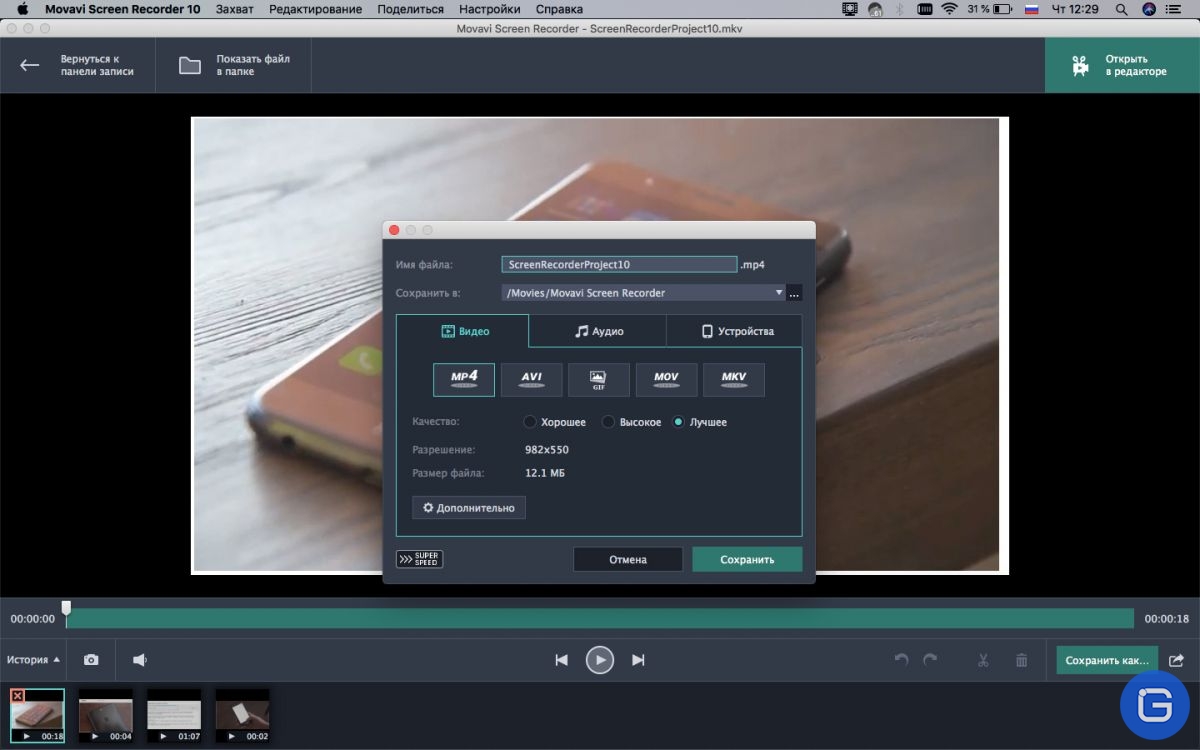Open the share export icon
Screen dimensions: 1200x750
(1176, 660)
